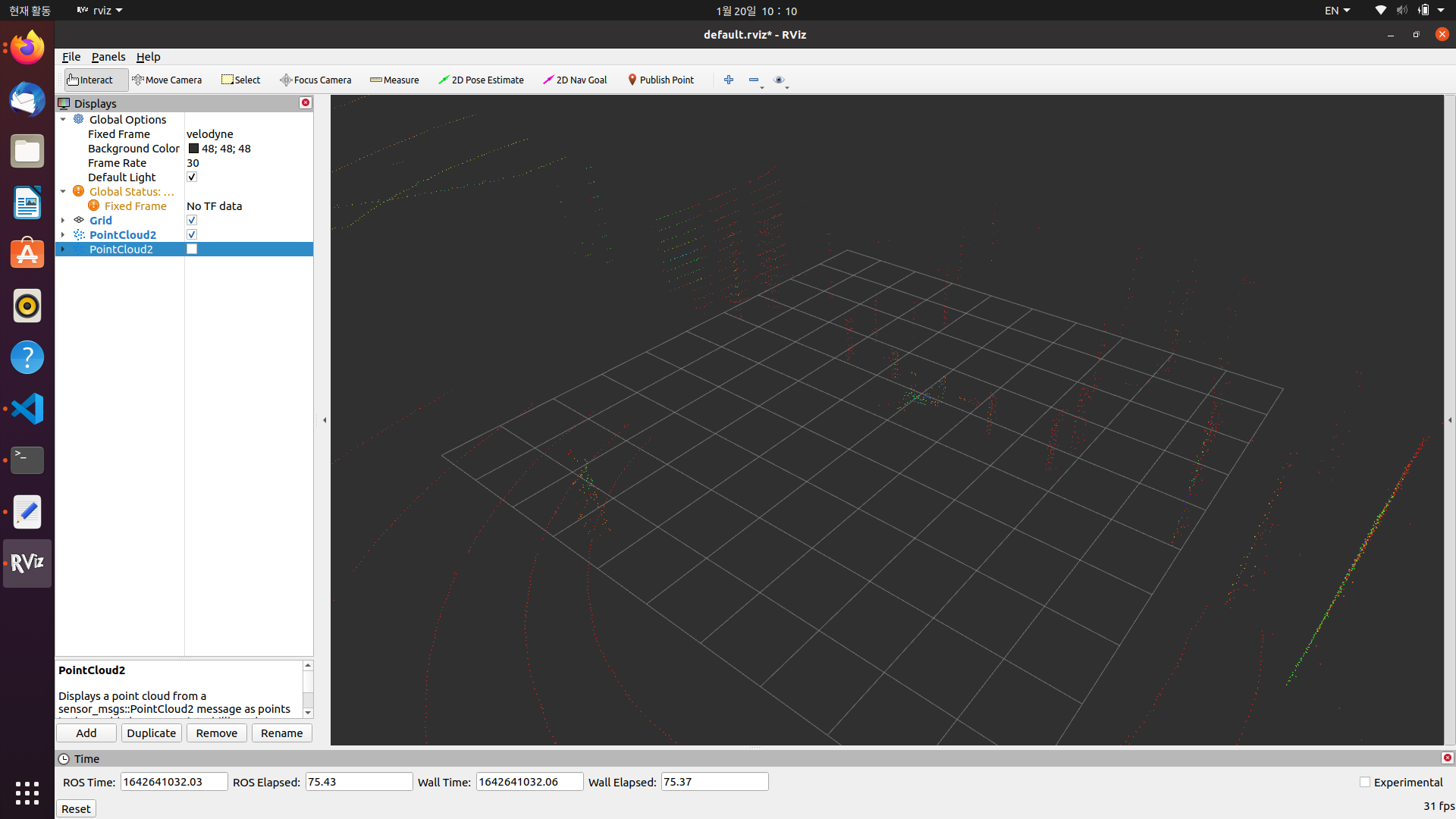Click the Reset button
1456x819 pixels.
pos(76,808)
